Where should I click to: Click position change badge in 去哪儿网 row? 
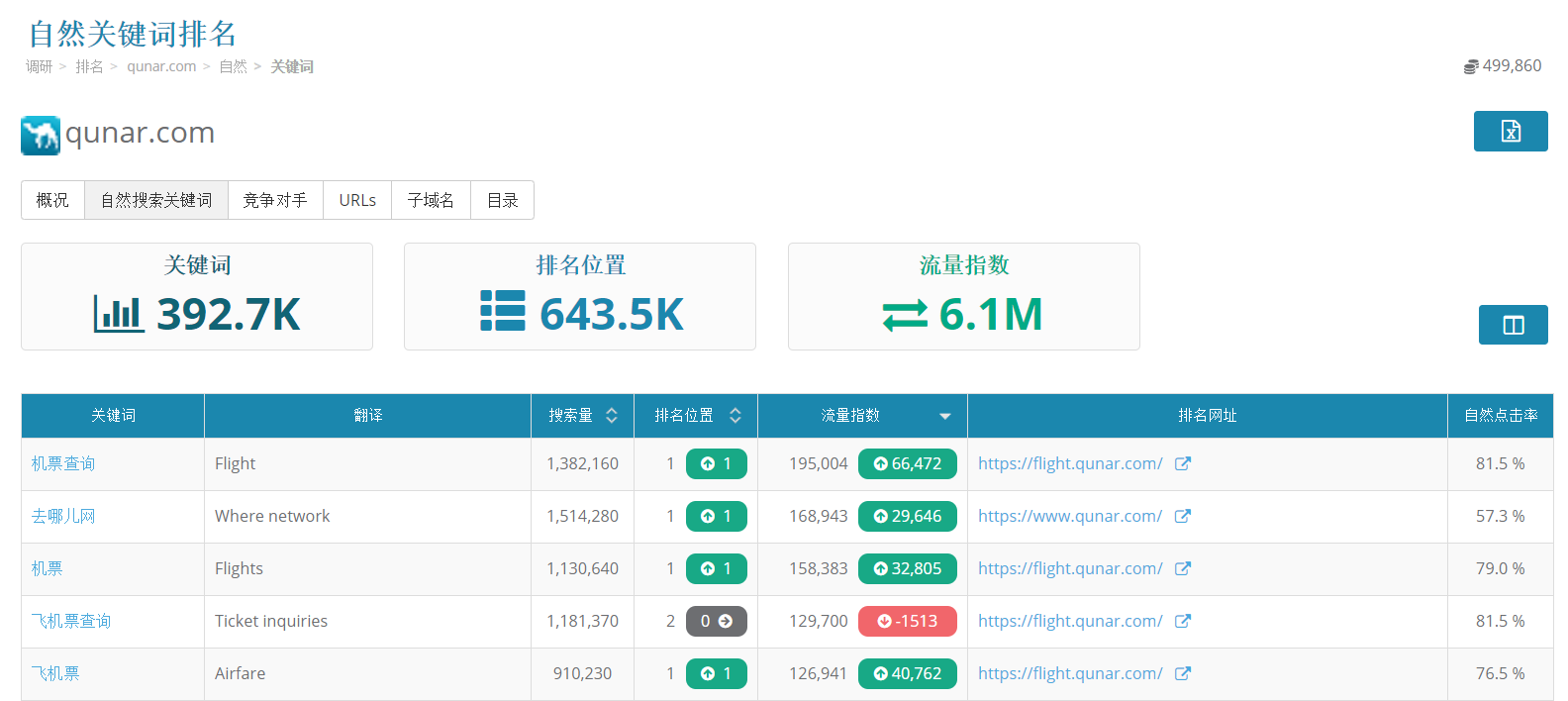pos(717,516)
